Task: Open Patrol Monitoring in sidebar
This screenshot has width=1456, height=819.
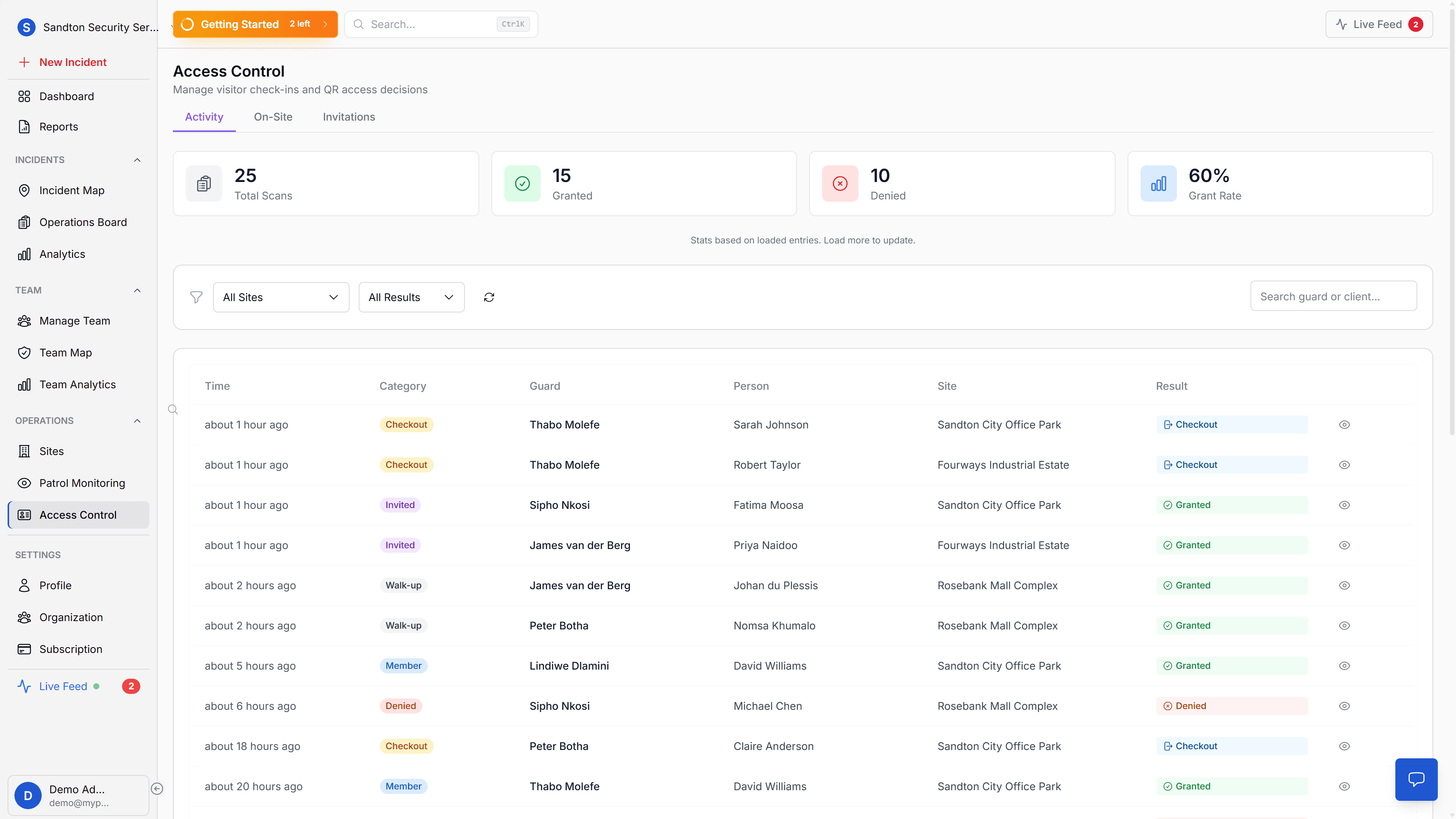Action: pos(82,483)
